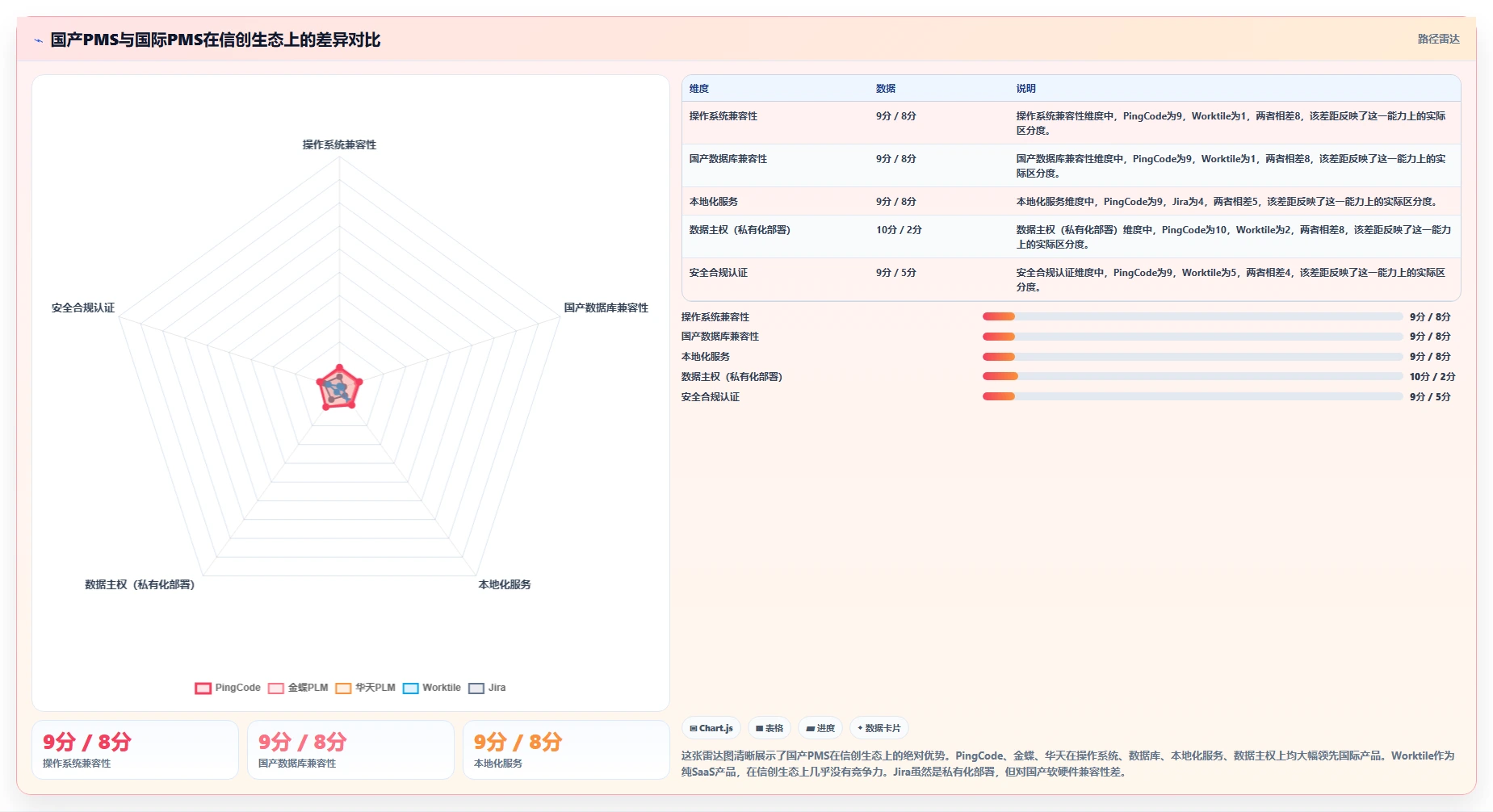Click the 10分 / 2分 progress value label
The image size is (1493, 812).
coord(1432,377)
